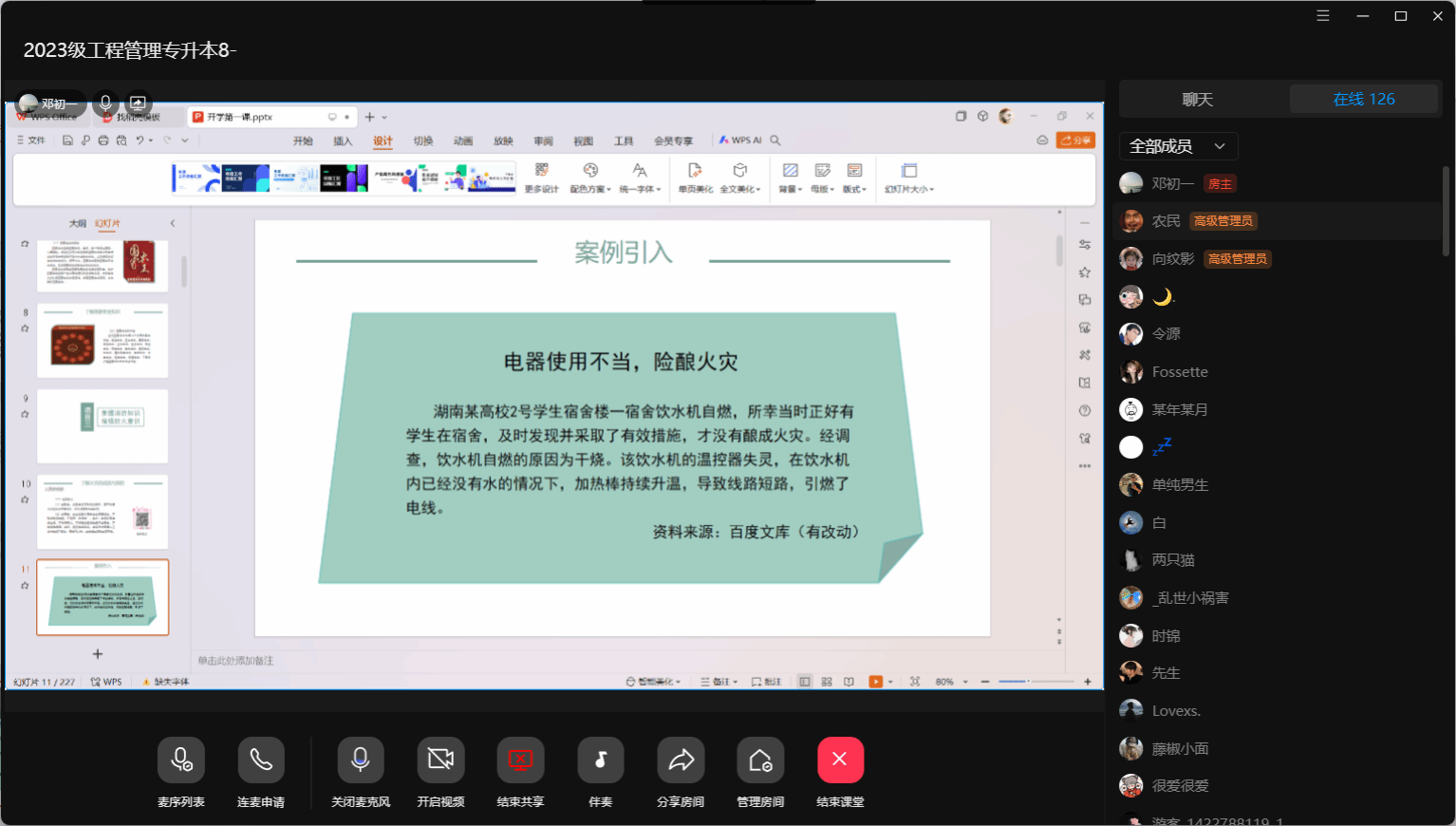Open the 伴奏 music accompaniment icon

click(601, 760)
